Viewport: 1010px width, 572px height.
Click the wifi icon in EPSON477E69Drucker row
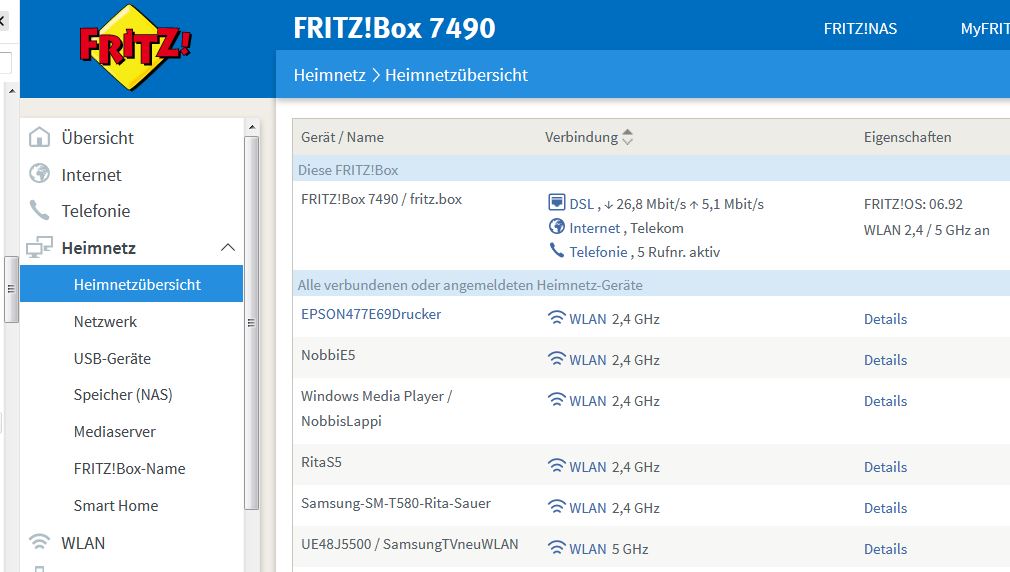tap(557, 318)
